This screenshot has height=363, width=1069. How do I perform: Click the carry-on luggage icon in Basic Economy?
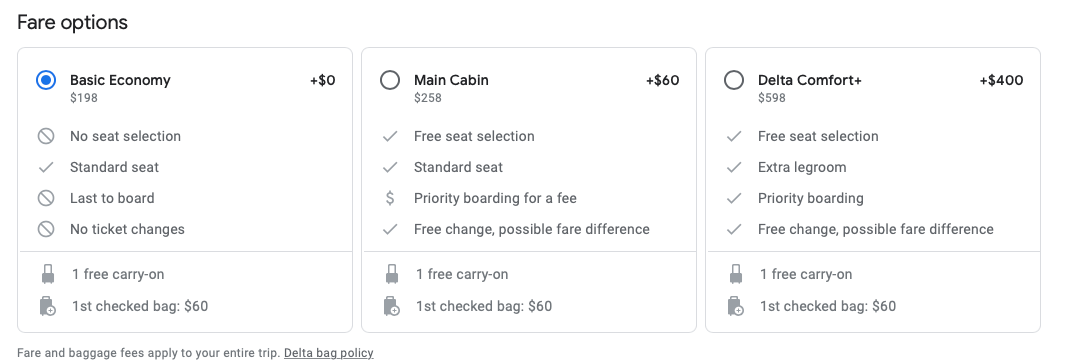coord(48,274)
